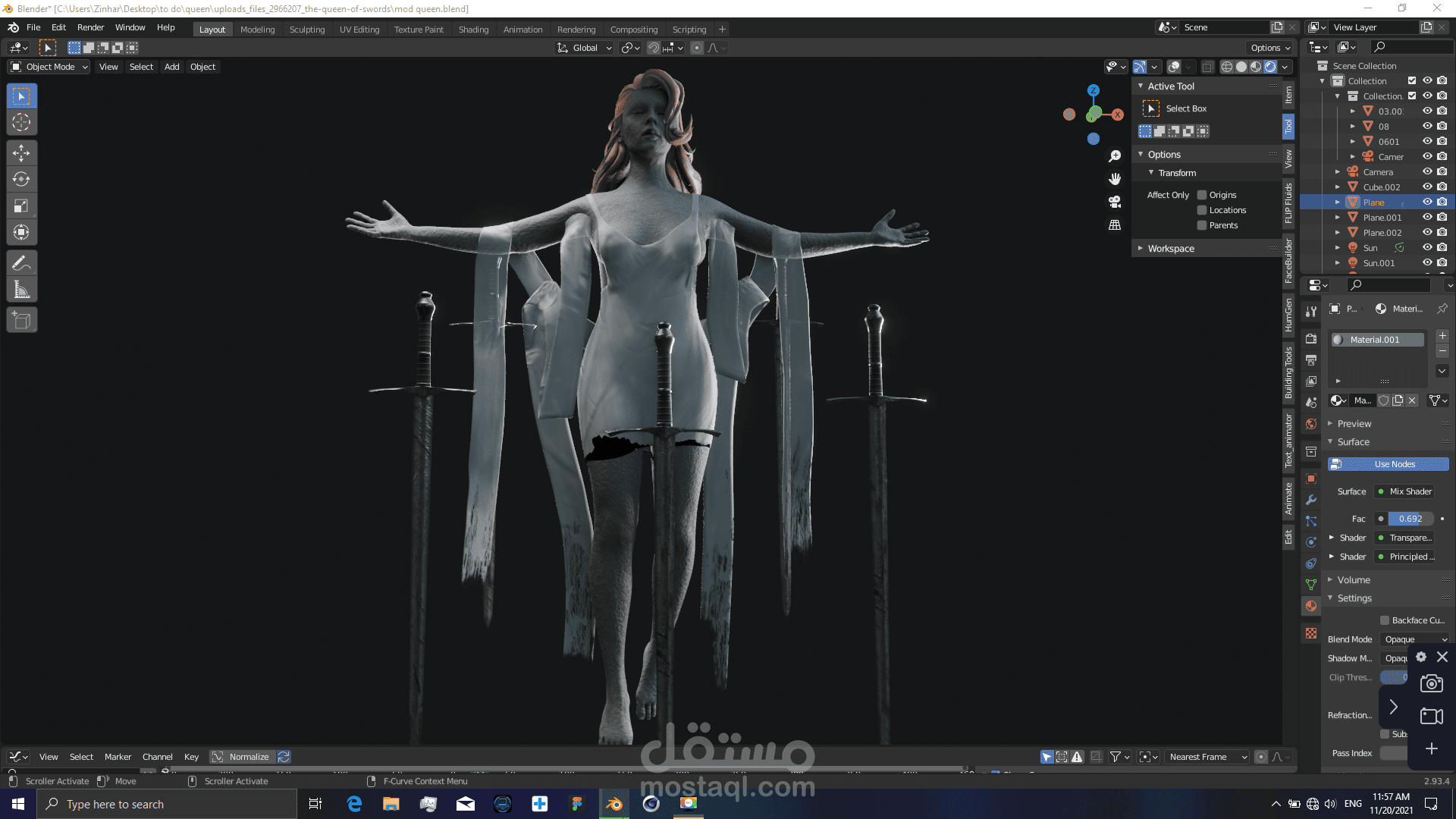Image resolution: width=1456 pixels, height=819 pixels.
Task: Switch to rendered viewport shading
Action: [x=1270, y=67]
